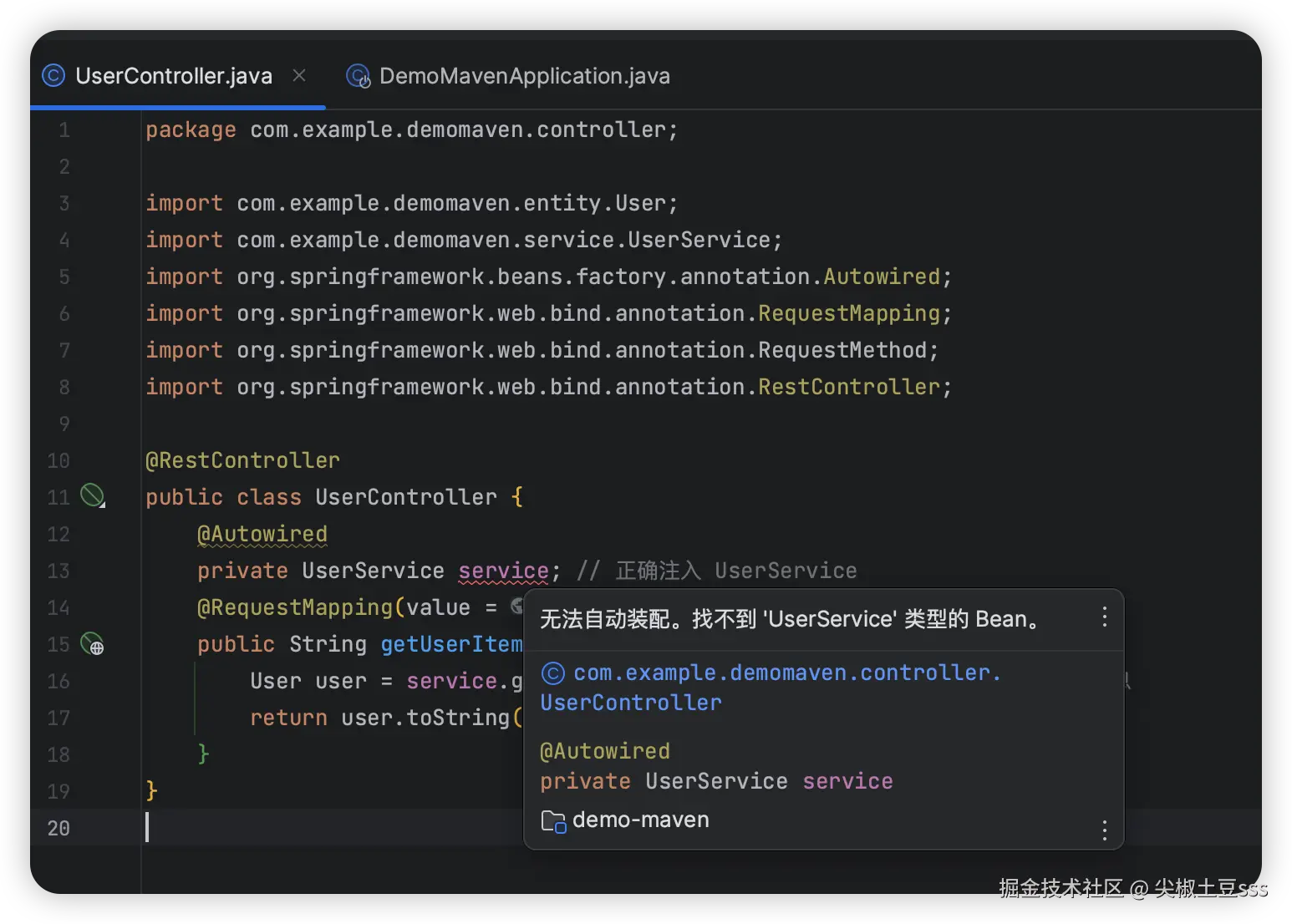
Task: Click the error message text in the popup
Action: pyautogui.click(x=791, y=619)
